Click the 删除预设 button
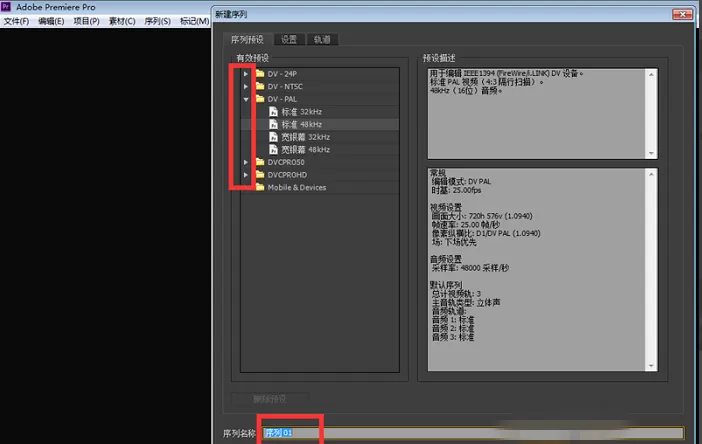Image resolution: width=702 pixels, height=444 pixels. coord(270,399)
